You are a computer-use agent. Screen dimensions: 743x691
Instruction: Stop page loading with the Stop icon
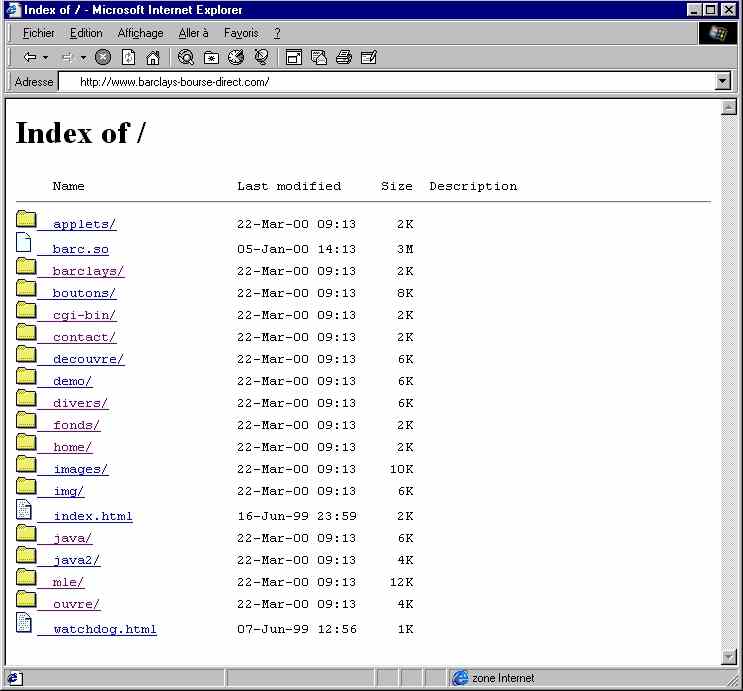point(103,57)
